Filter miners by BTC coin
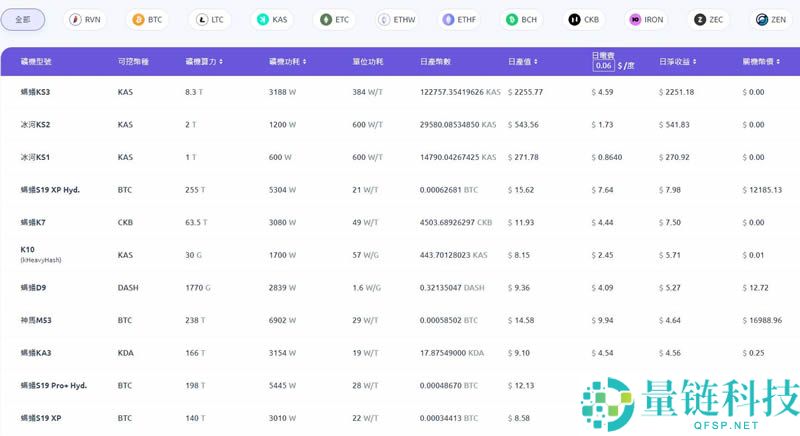The width and height of the screenshot is (800, 436). click(x=147, y=20)
